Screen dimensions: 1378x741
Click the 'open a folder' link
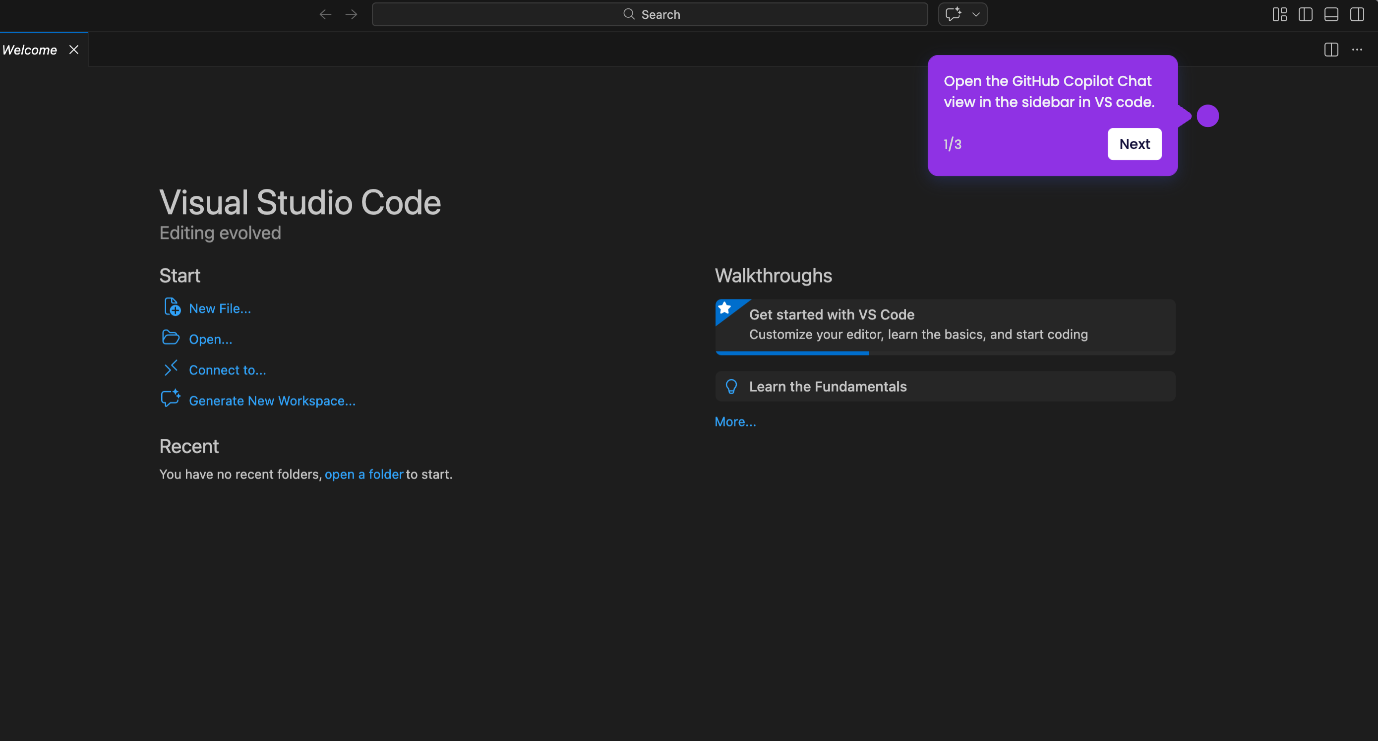click(364, 475)
